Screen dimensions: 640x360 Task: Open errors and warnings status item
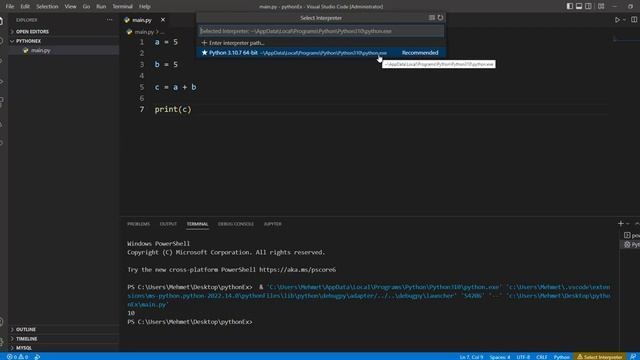17,357
